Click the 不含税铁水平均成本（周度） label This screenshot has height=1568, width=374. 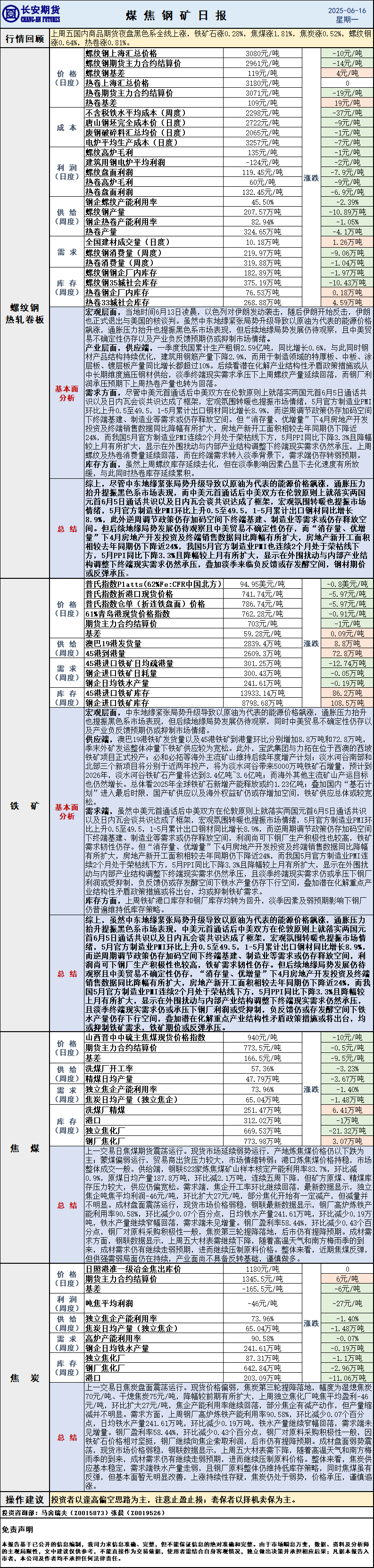pos(135,113)
